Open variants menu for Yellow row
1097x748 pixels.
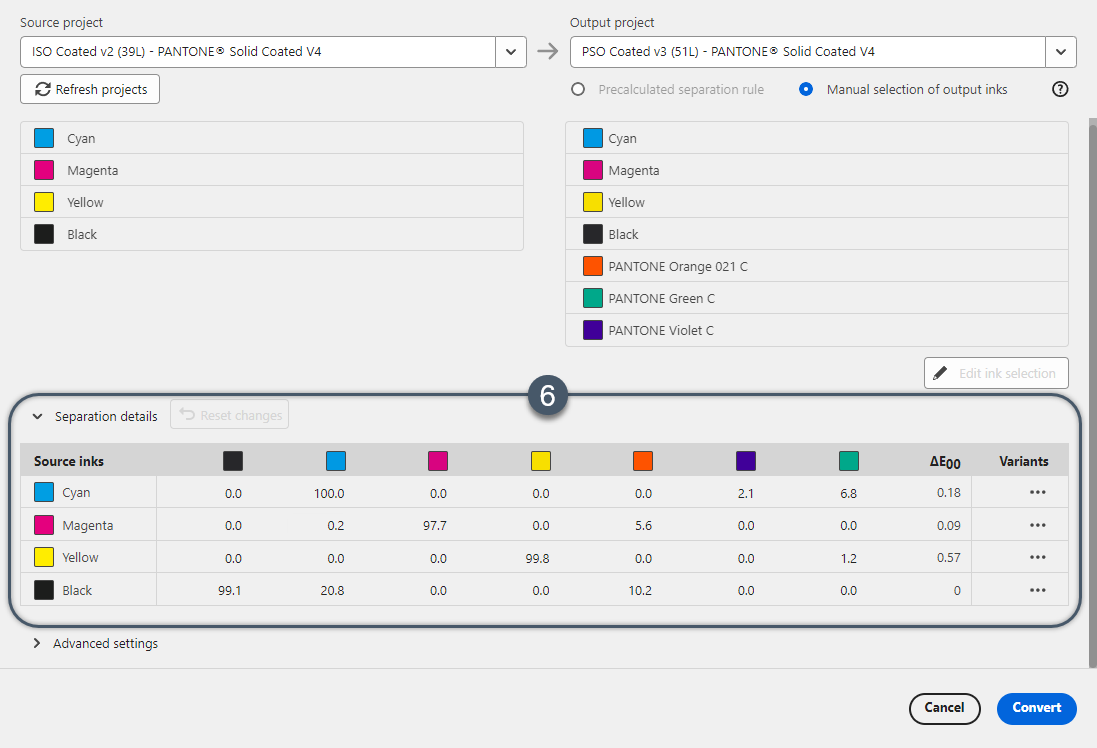(x=1038, y=557)
